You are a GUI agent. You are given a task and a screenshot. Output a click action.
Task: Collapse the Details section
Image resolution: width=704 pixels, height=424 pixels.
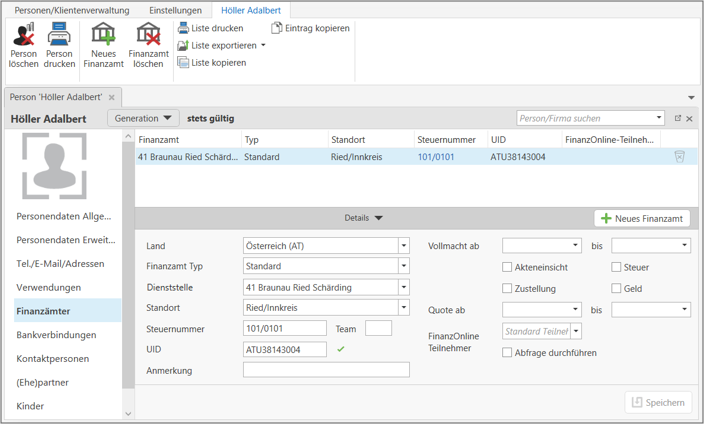tap(363, 218)
